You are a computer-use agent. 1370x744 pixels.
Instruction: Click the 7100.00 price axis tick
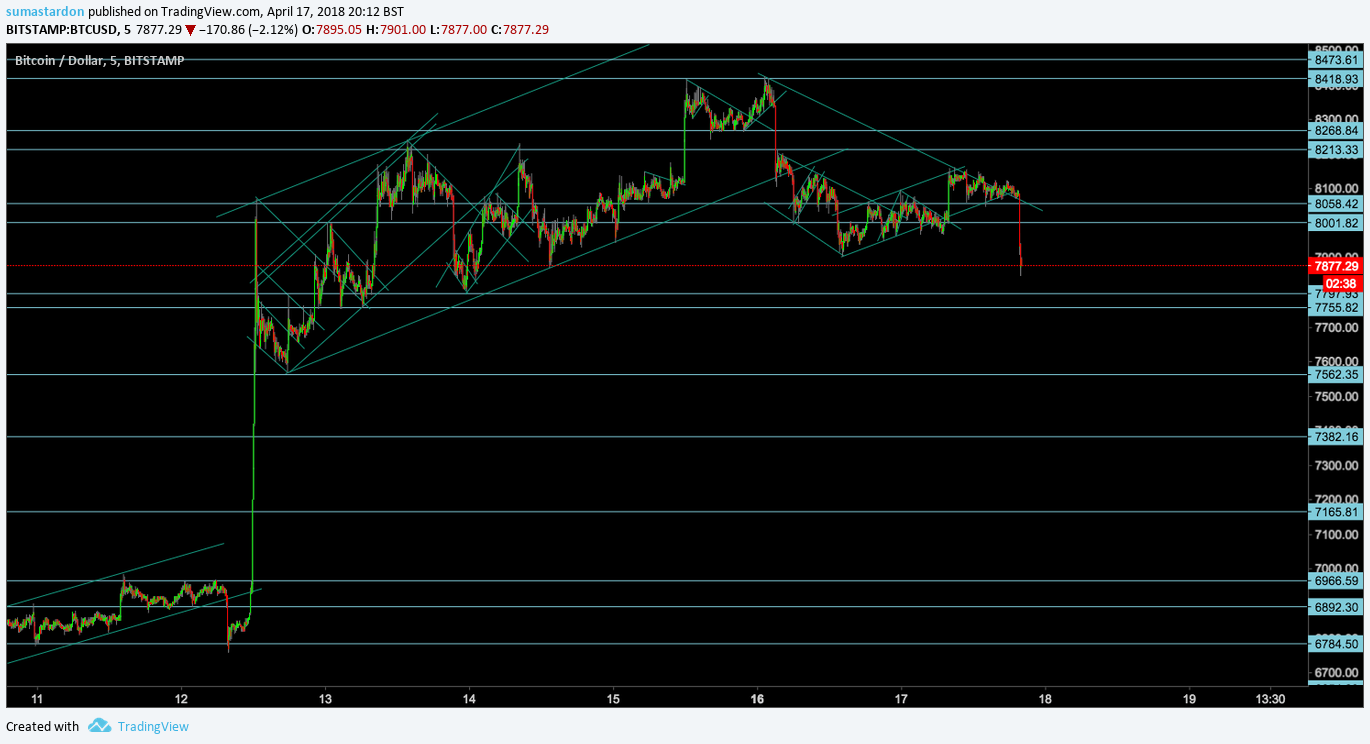[x=1337, y=535]
